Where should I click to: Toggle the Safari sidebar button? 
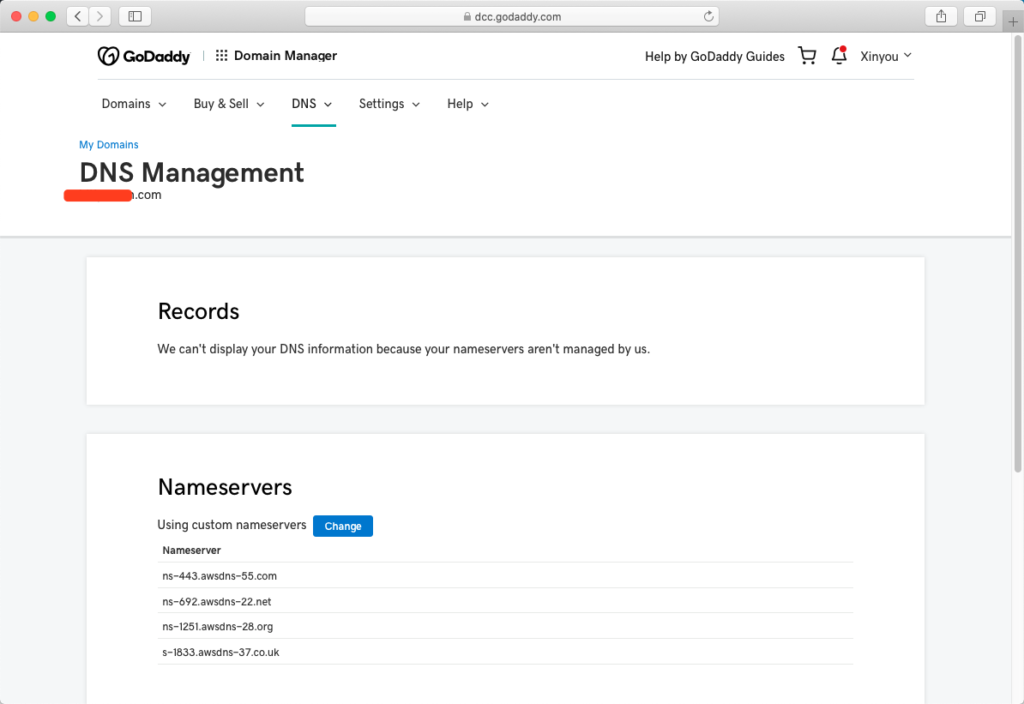pyautogui.click(x=135, y=16)
